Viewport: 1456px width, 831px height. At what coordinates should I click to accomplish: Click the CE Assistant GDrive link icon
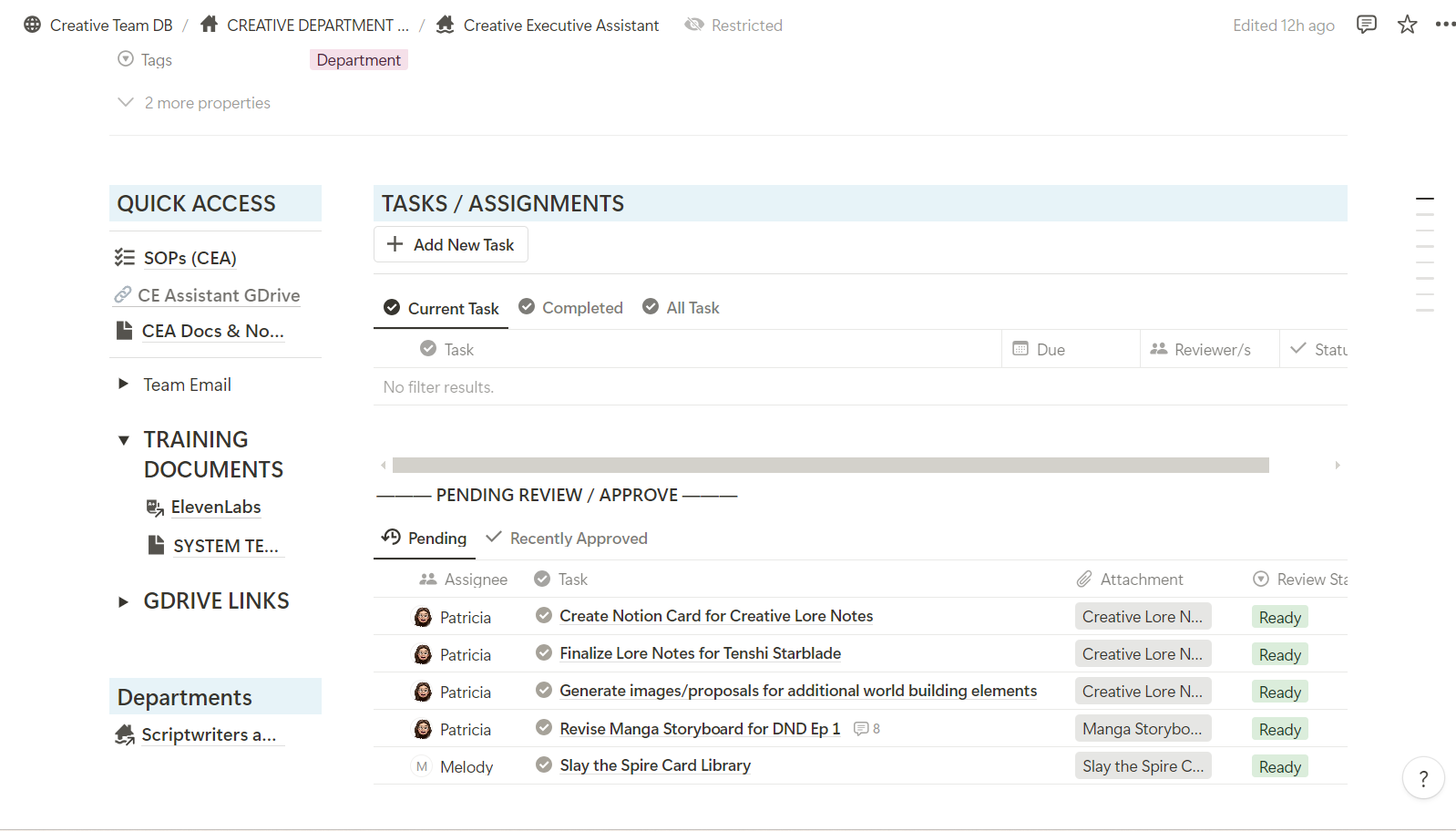click(123, 294)
